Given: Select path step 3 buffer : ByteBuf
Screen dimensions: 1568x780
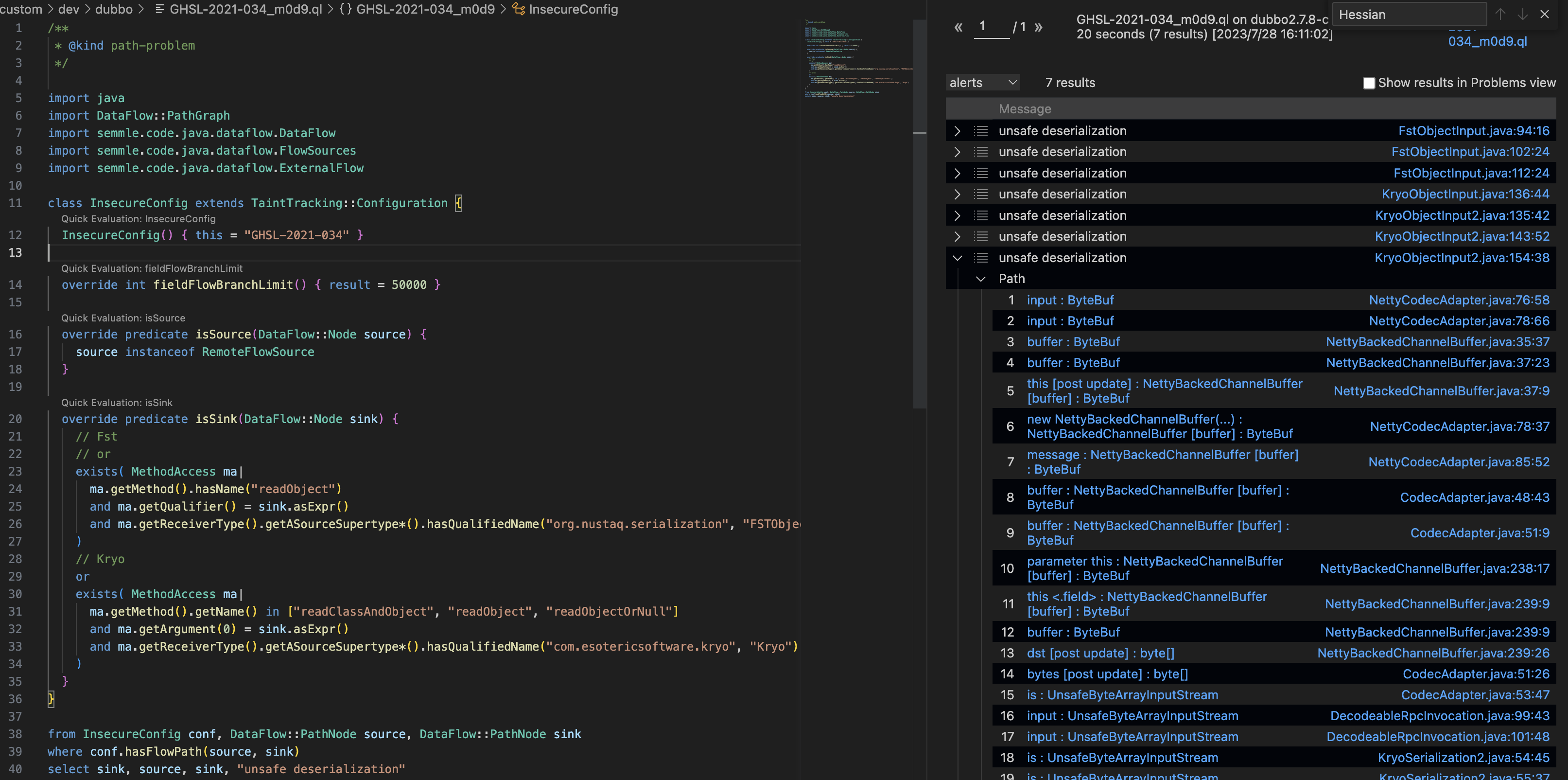Looking at the screenshot, I should pyautogui.click(x=1073, y=342).
